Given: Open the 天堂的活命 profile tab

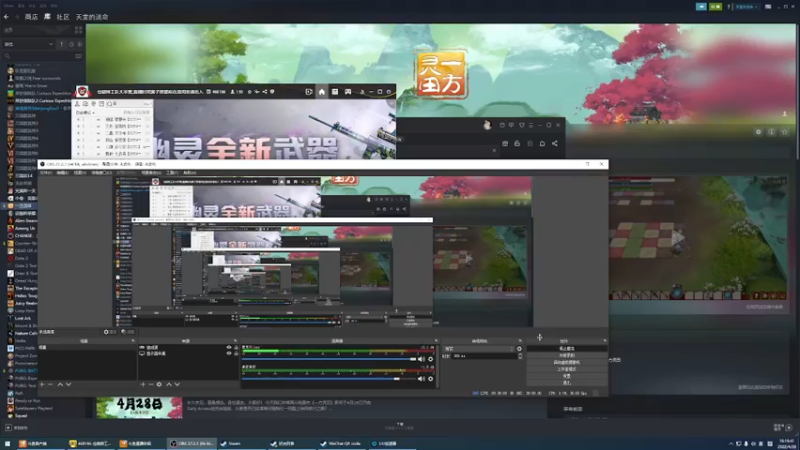Looking at the screenshot, I should (x=92, y=17).
